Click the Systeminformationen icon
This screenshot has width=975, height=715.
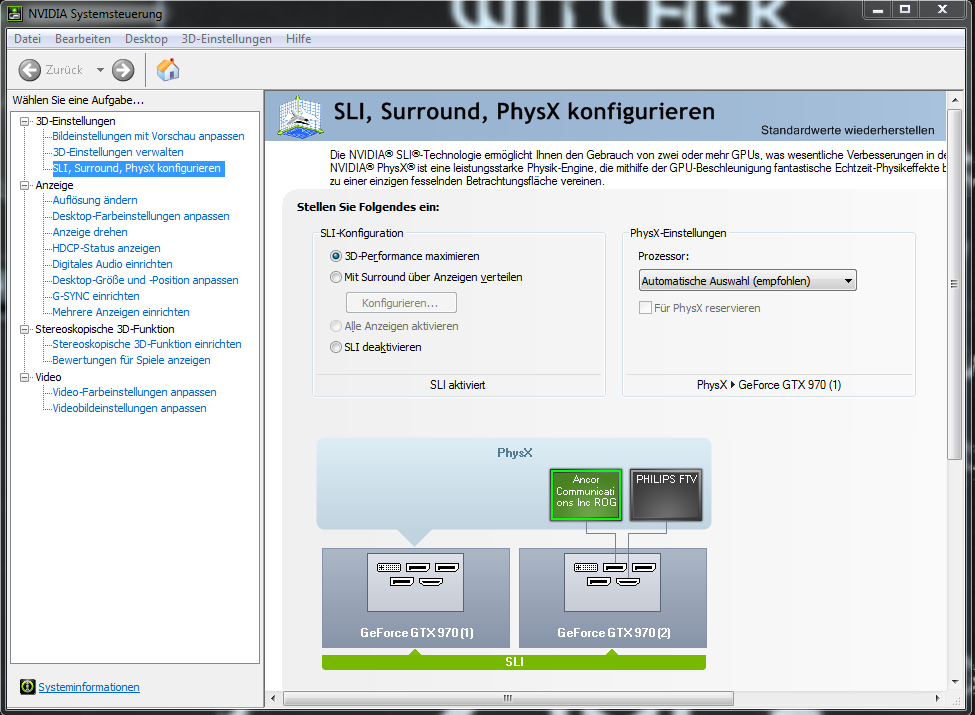pyautogui.click(x=27, y=686)
